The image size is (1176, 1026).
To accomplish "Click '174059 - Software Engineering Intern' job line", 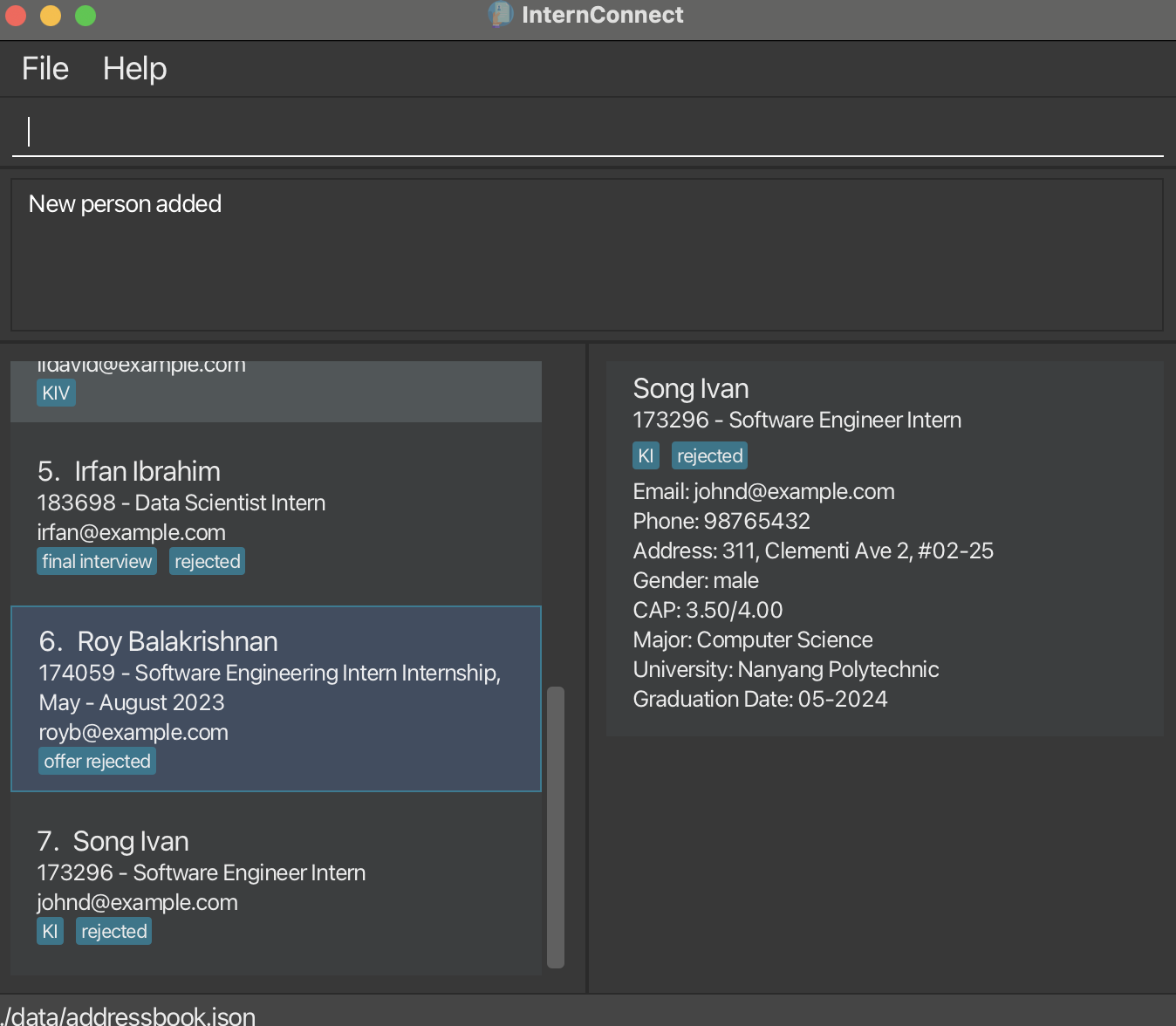I will pyautogui.click(x=270, y=687).
